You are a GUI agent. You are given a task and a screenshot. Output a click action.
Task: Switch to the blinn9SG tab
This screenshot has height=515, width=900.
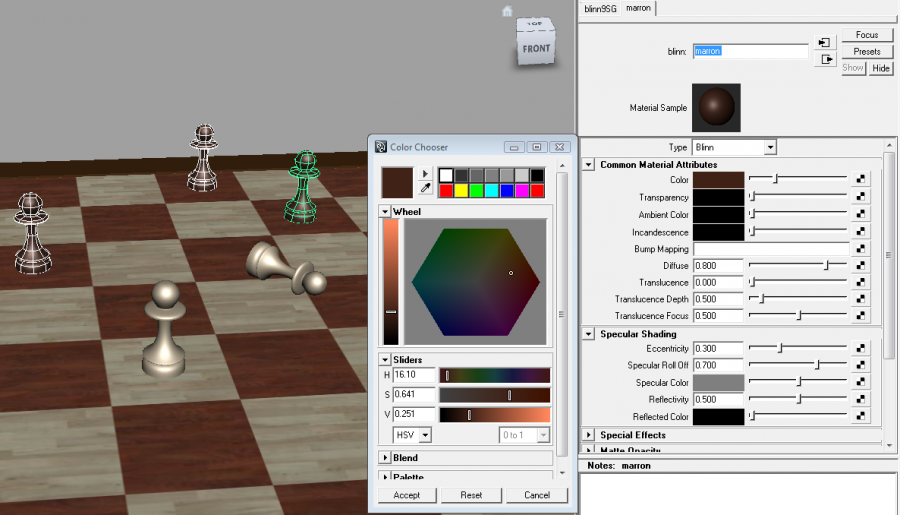coord(597,8)
